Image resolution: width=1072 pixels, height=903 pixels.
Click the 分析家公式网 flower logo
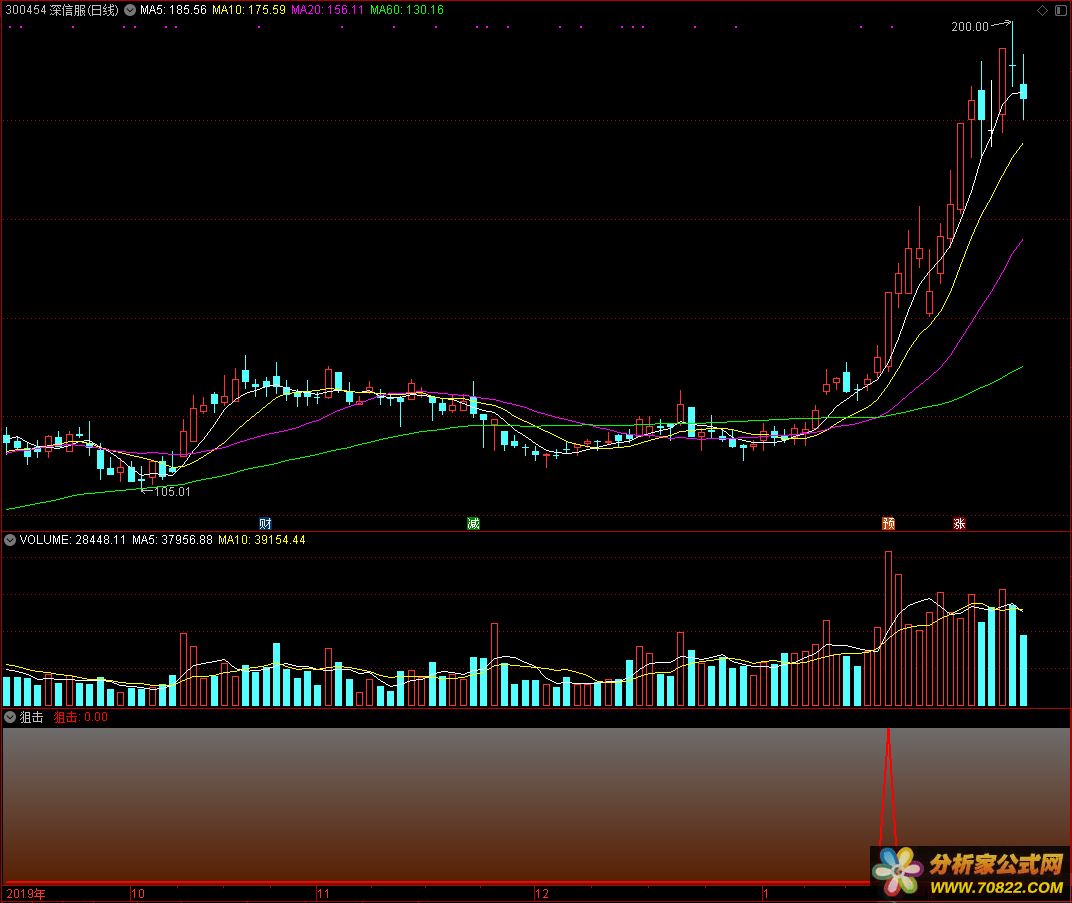pos(895,867)
